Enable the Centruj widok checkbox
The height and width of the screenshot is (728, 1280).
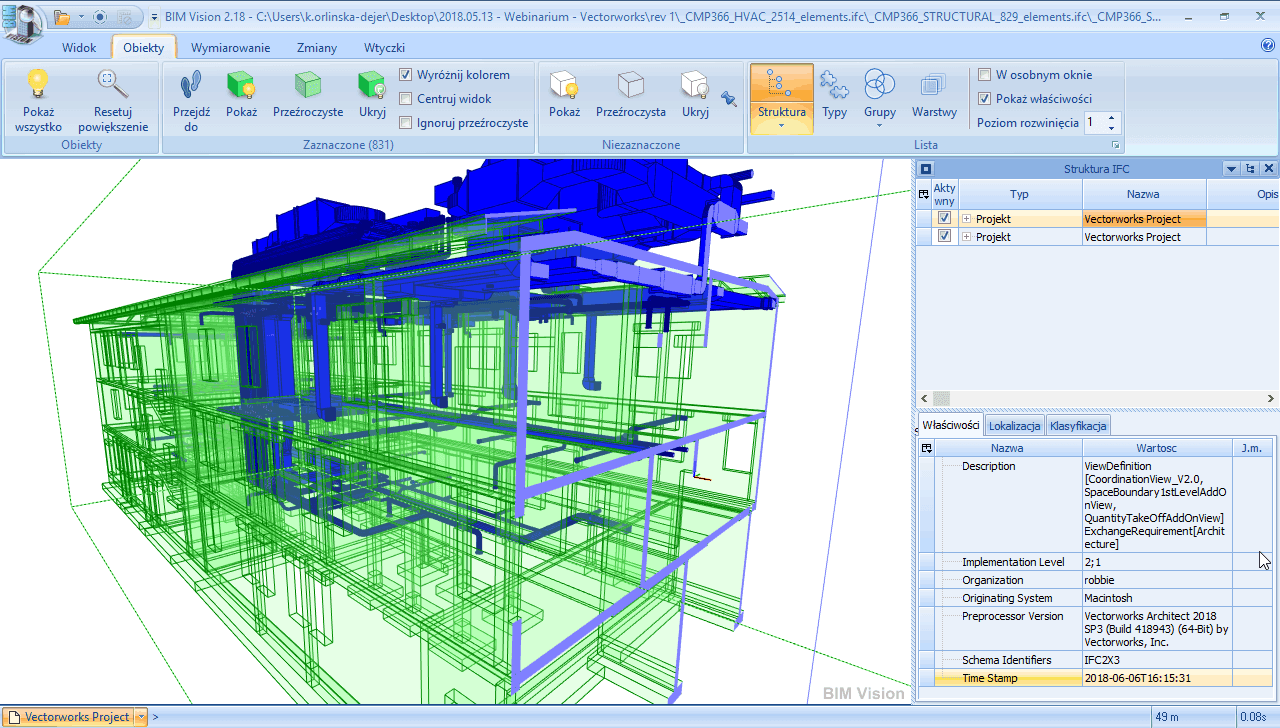click(x=406, y=99)
